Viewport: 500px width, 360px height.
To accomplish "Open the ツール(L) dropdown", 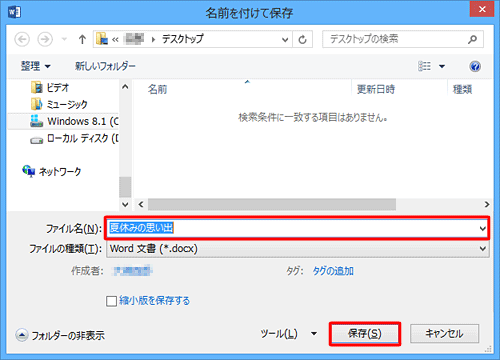I will [x=288, y=333].
